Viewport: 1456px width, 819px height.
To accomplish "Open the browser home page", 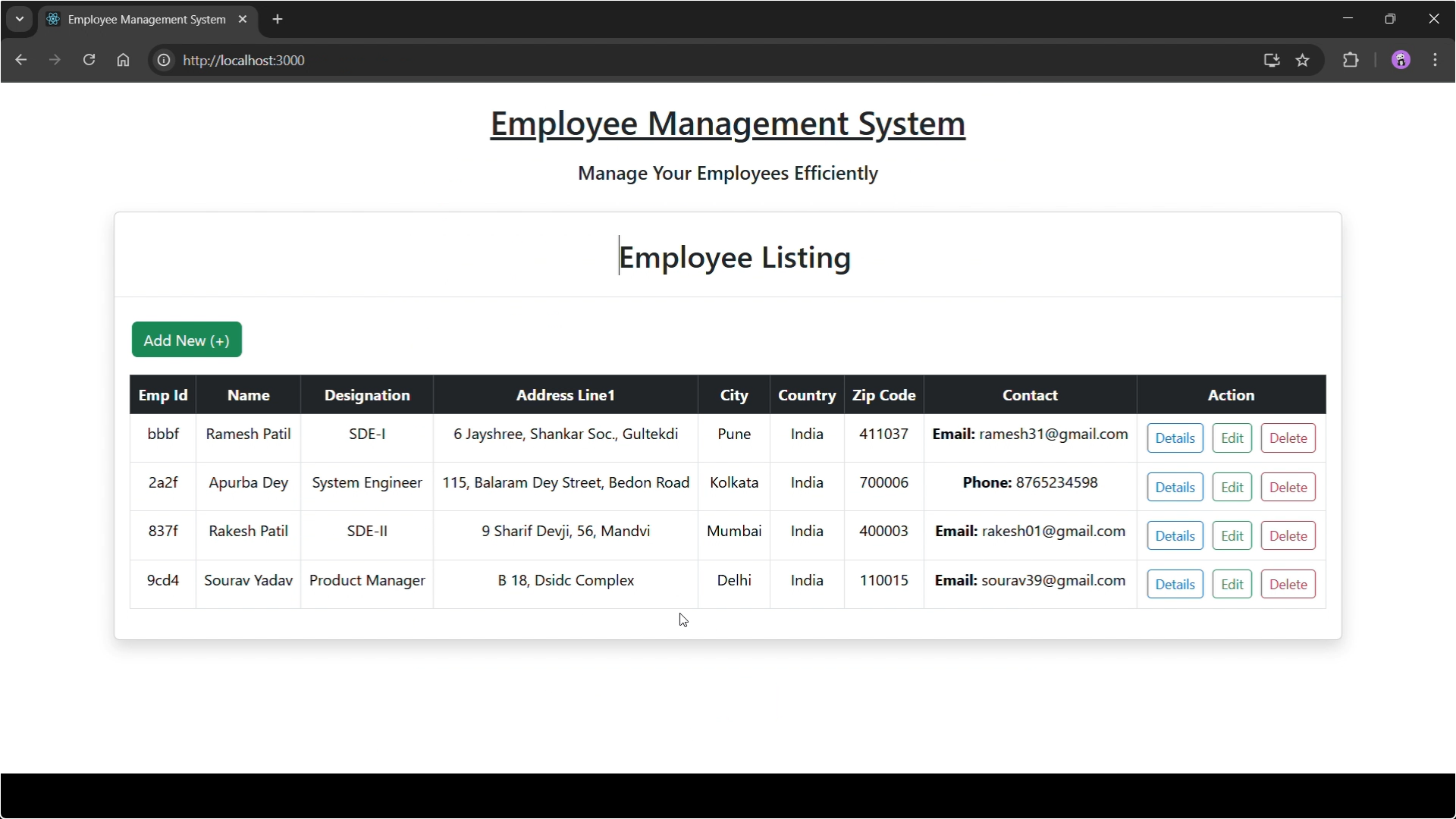I will [123, 60].
